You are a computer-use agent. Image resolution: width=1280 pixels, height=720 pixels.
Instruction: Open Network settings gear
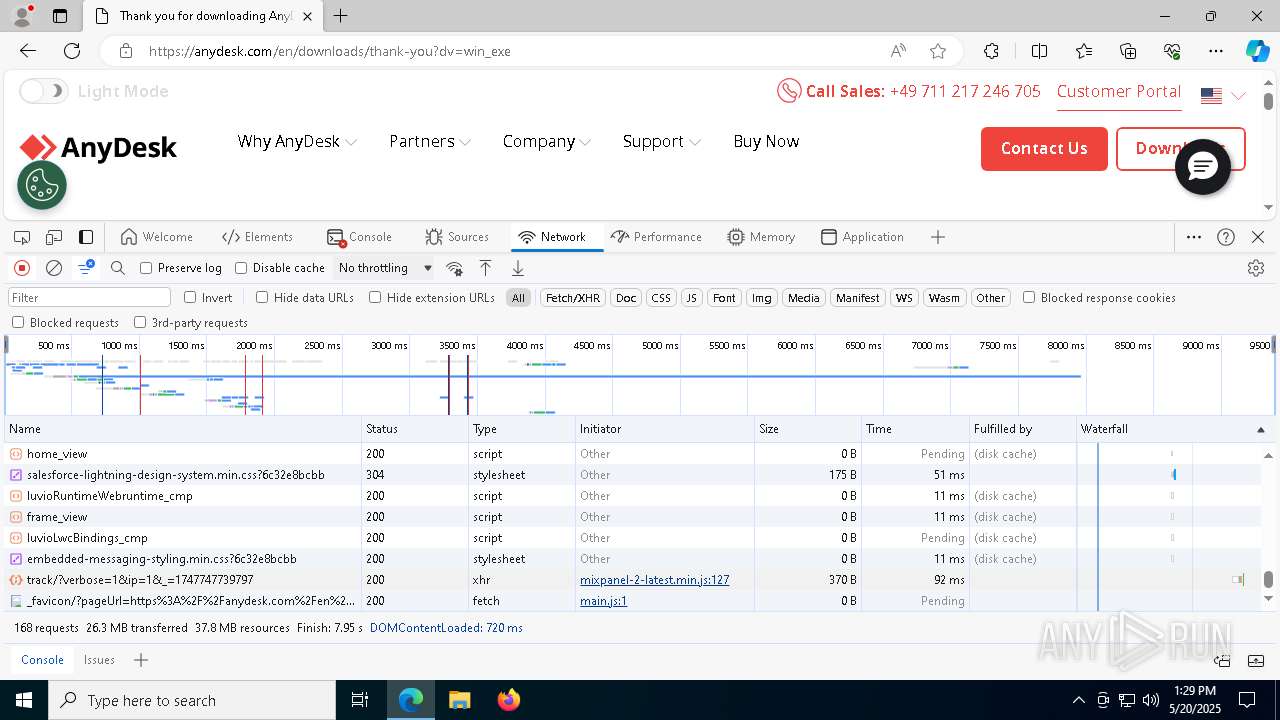[1256, 268]
